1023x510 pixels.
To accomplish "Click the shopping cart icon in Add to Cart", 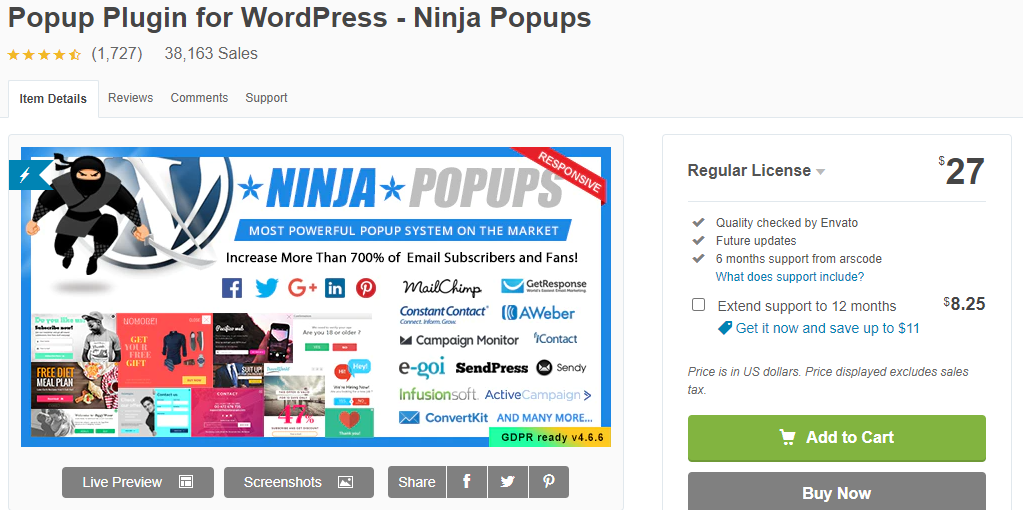I will tap(787, 437).
